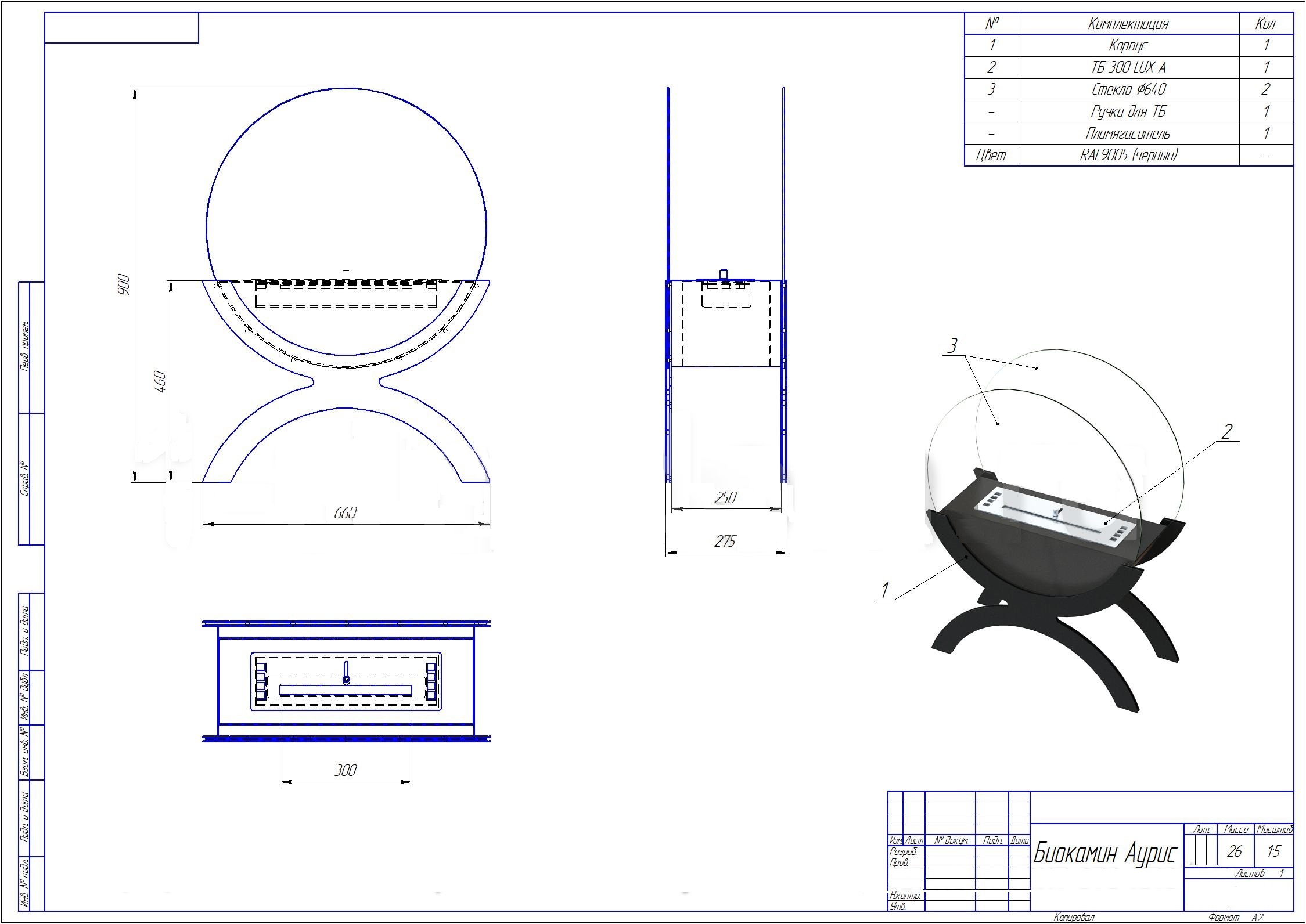Select the ТБ 300 LUX A table cell
The height and width of the screenshot is (924, 1306).
coord(1128,67)
